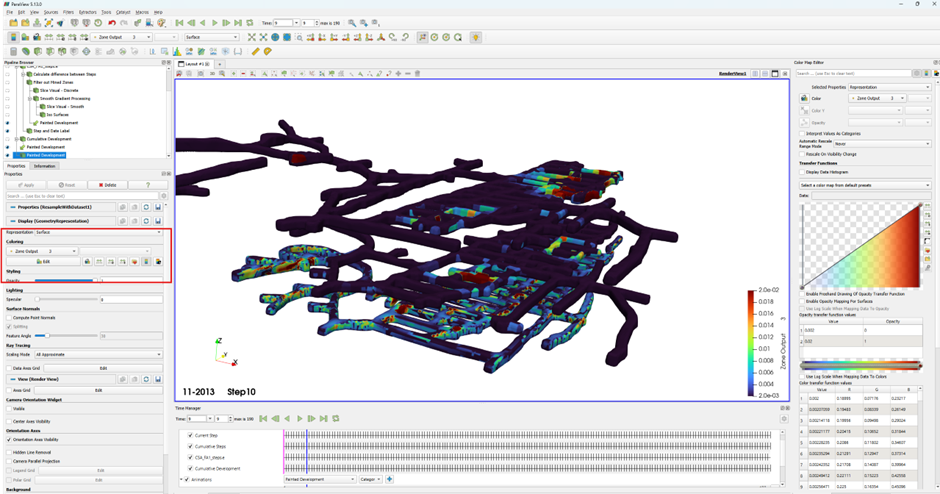Set view direction to +X icon

[x=311, y=37]
